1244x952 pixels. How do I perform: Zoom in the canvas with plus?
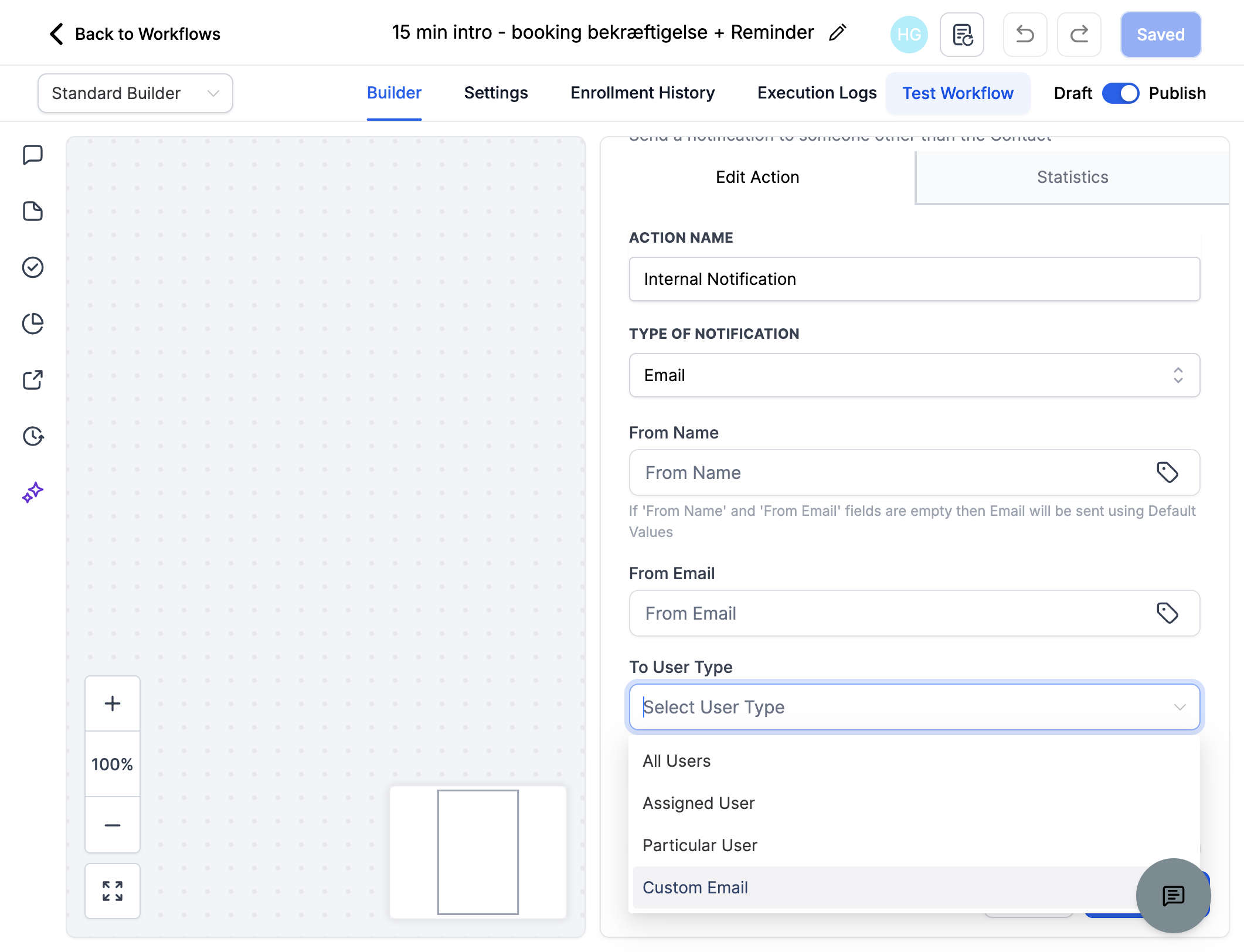(113, 703)
